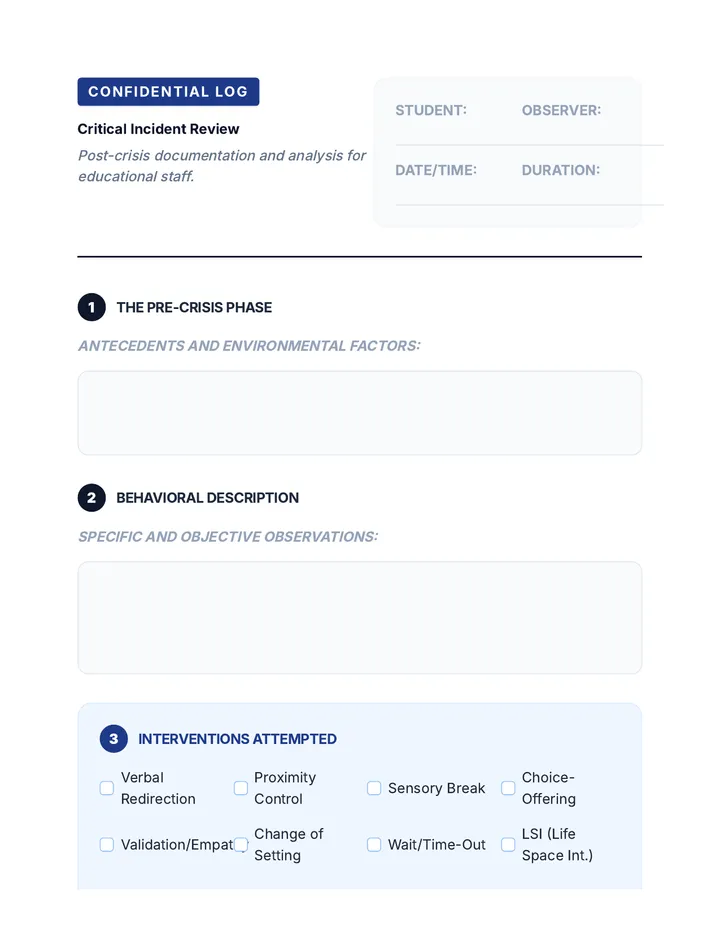
Task: Enable the Proximity Control checkbox
Action: click(241, 788)
